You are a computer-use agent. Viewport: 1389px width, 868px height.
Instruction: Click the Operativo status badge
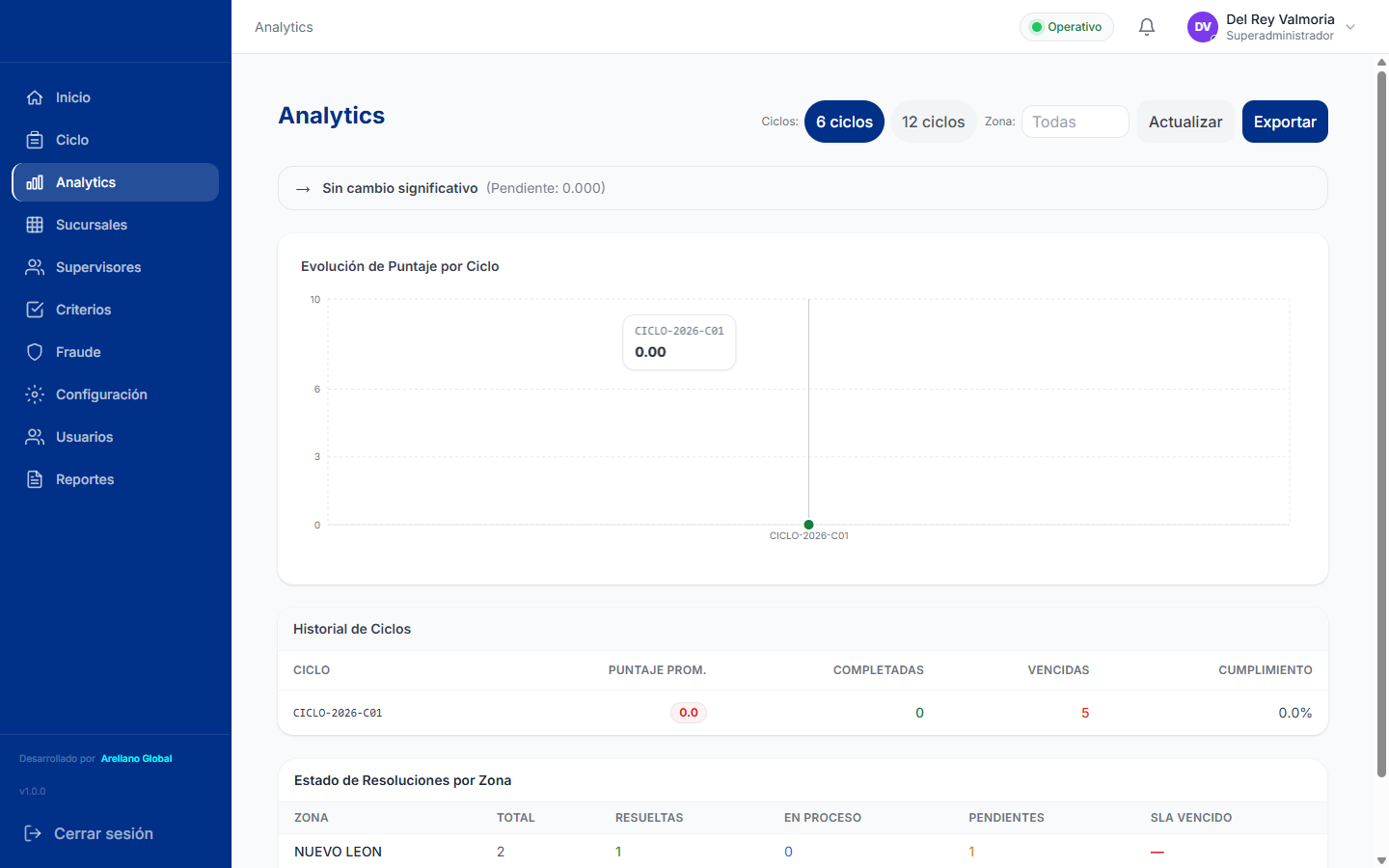coord(1067,27)
